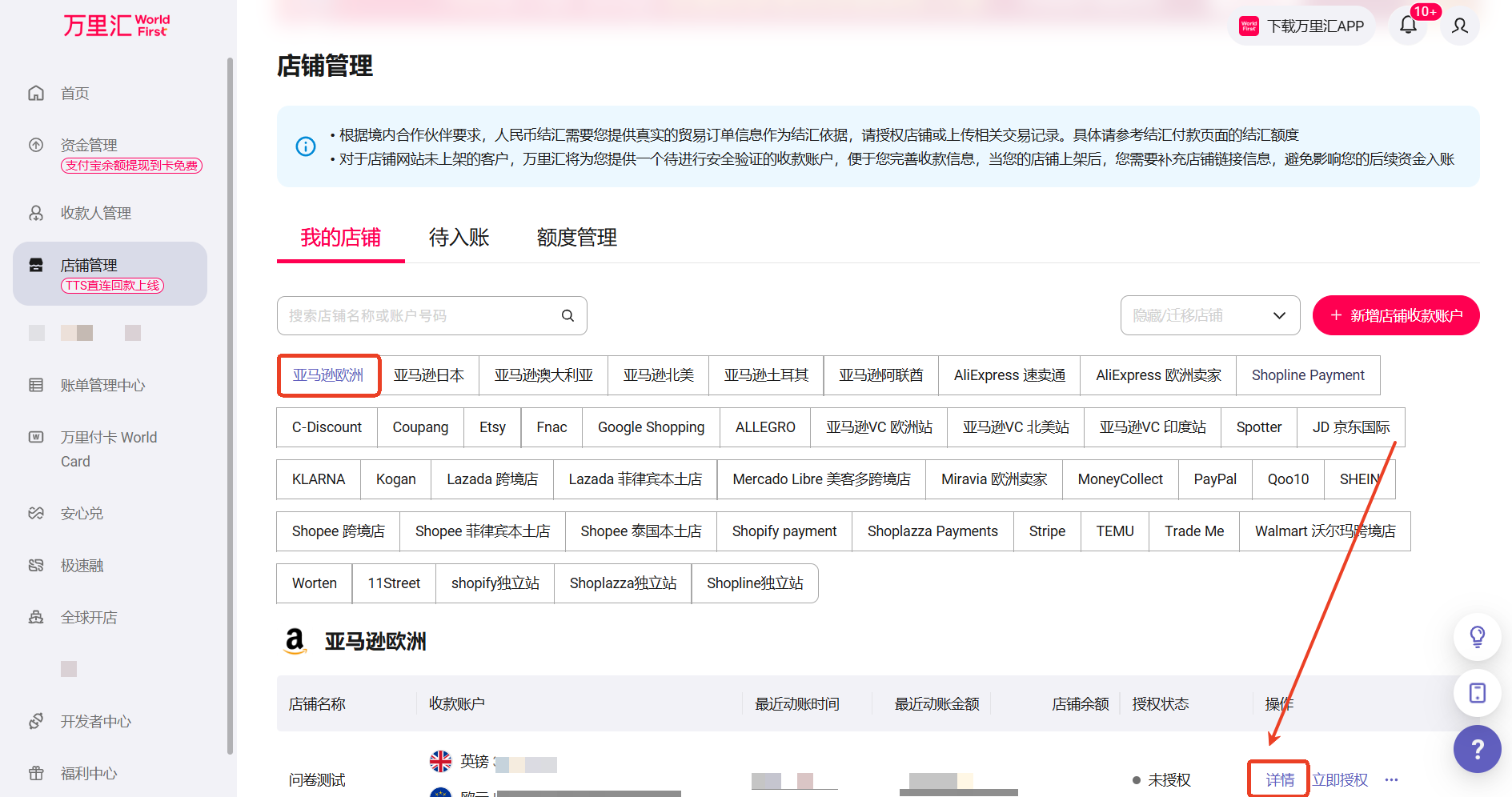This screenshot has height=797, width=1512.
Task: Click the 立即授权 link
Action: click(x=1340, y=780)
